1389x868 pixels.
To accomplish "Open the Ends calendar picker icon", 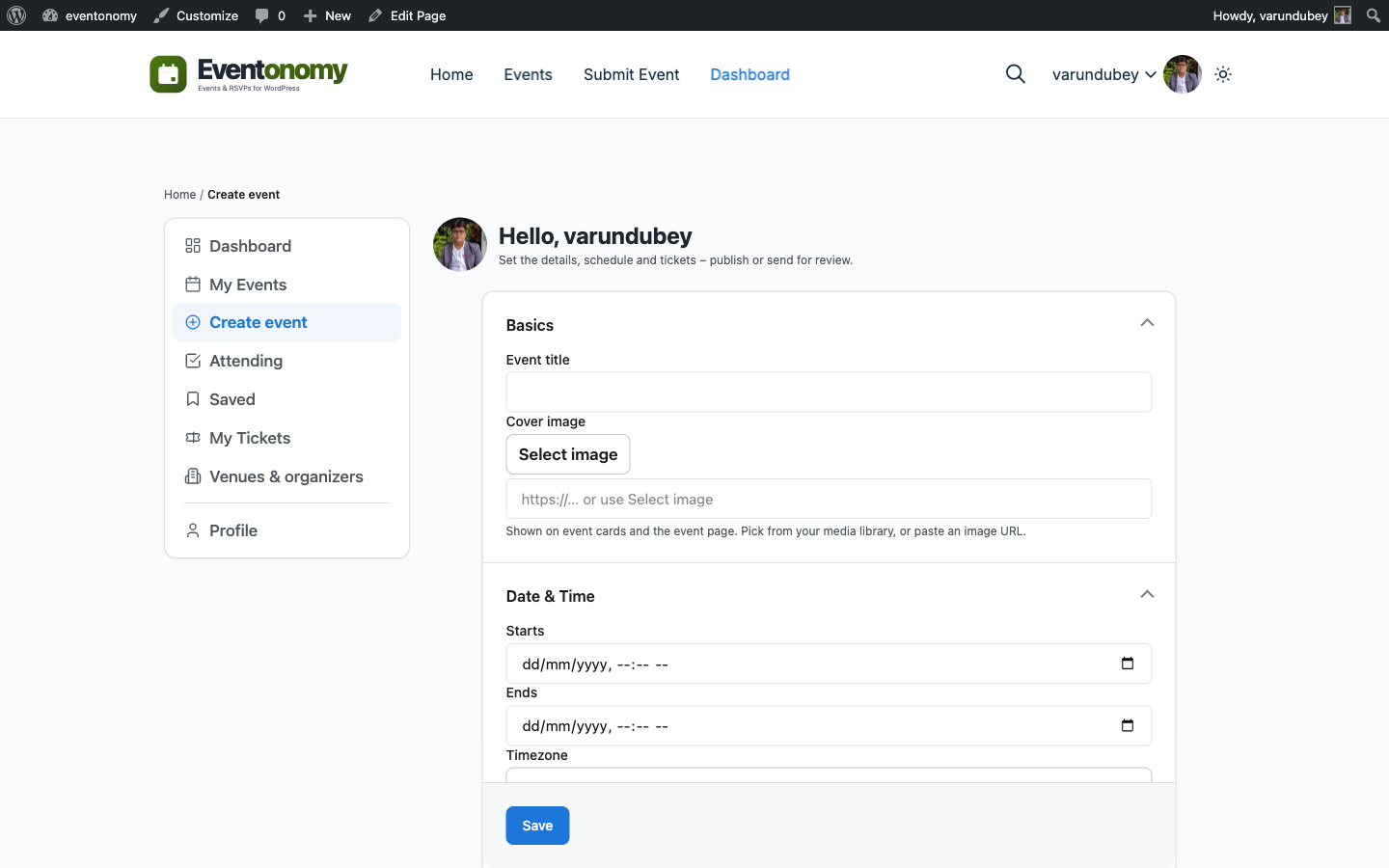I will [x=1128, y=725].
